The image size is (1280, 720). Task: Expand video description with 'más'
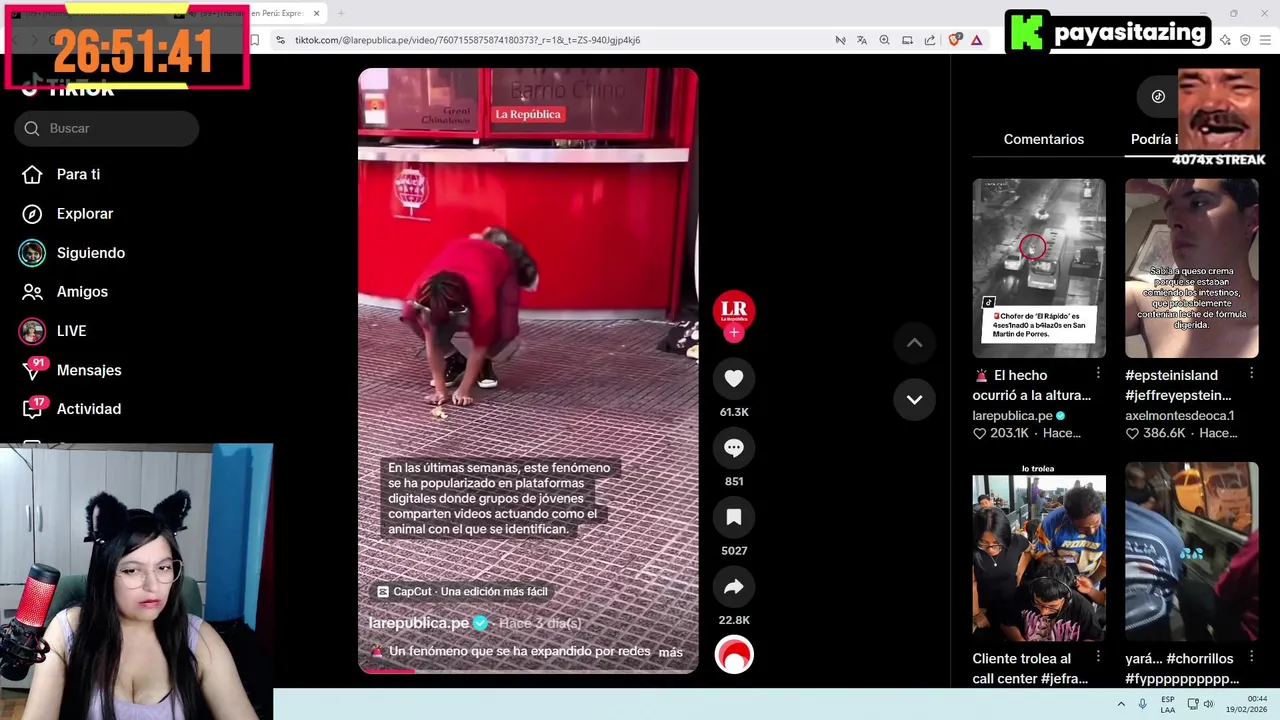pyautogui.click(x=670, y=652)
